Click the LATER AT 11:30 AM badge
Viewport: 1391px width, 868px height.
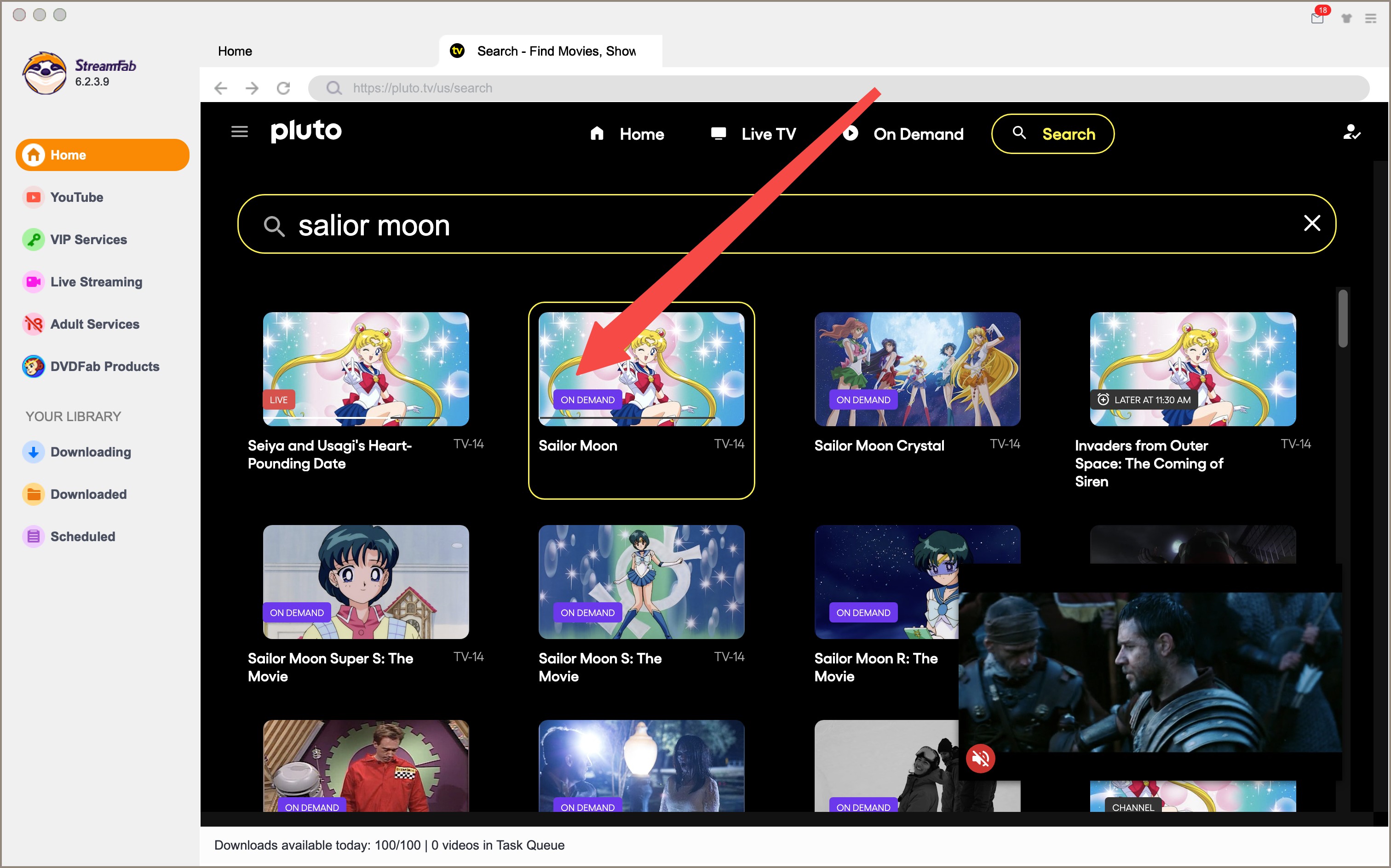[x=1144, y=400]
